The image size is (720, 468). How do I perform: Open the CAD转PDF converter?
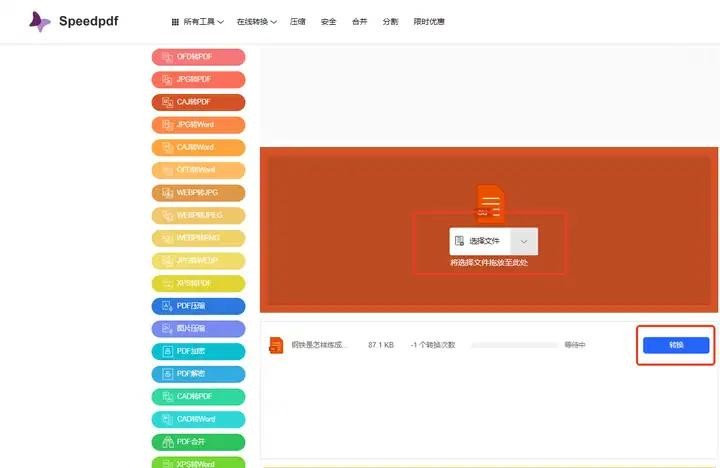pos(198,396)
